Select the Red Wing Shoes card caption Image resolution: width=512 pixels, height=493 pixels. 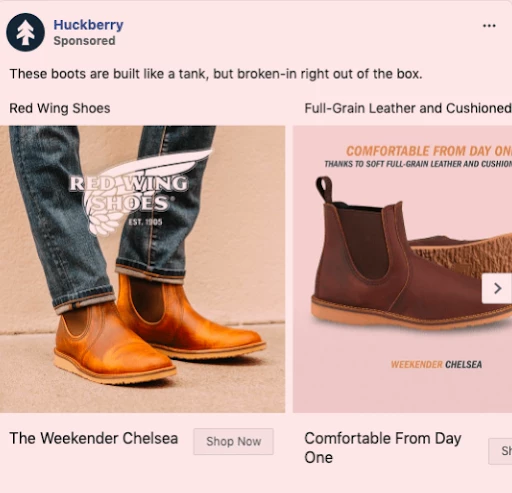point(60,108)
